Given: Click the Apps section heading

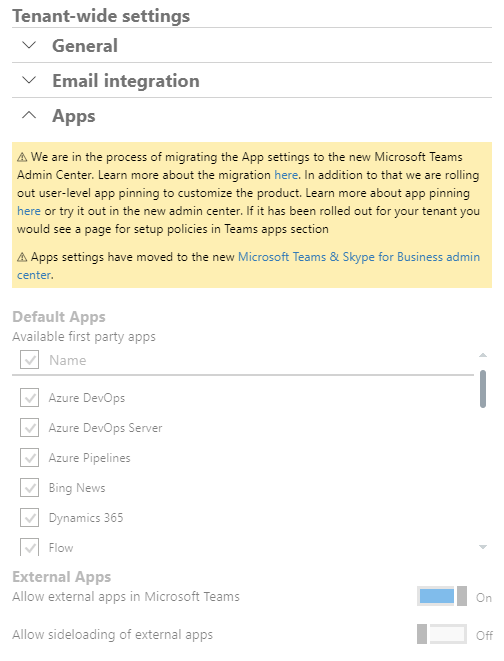Looking at the screenshot, I should click(x=74, y=116).
